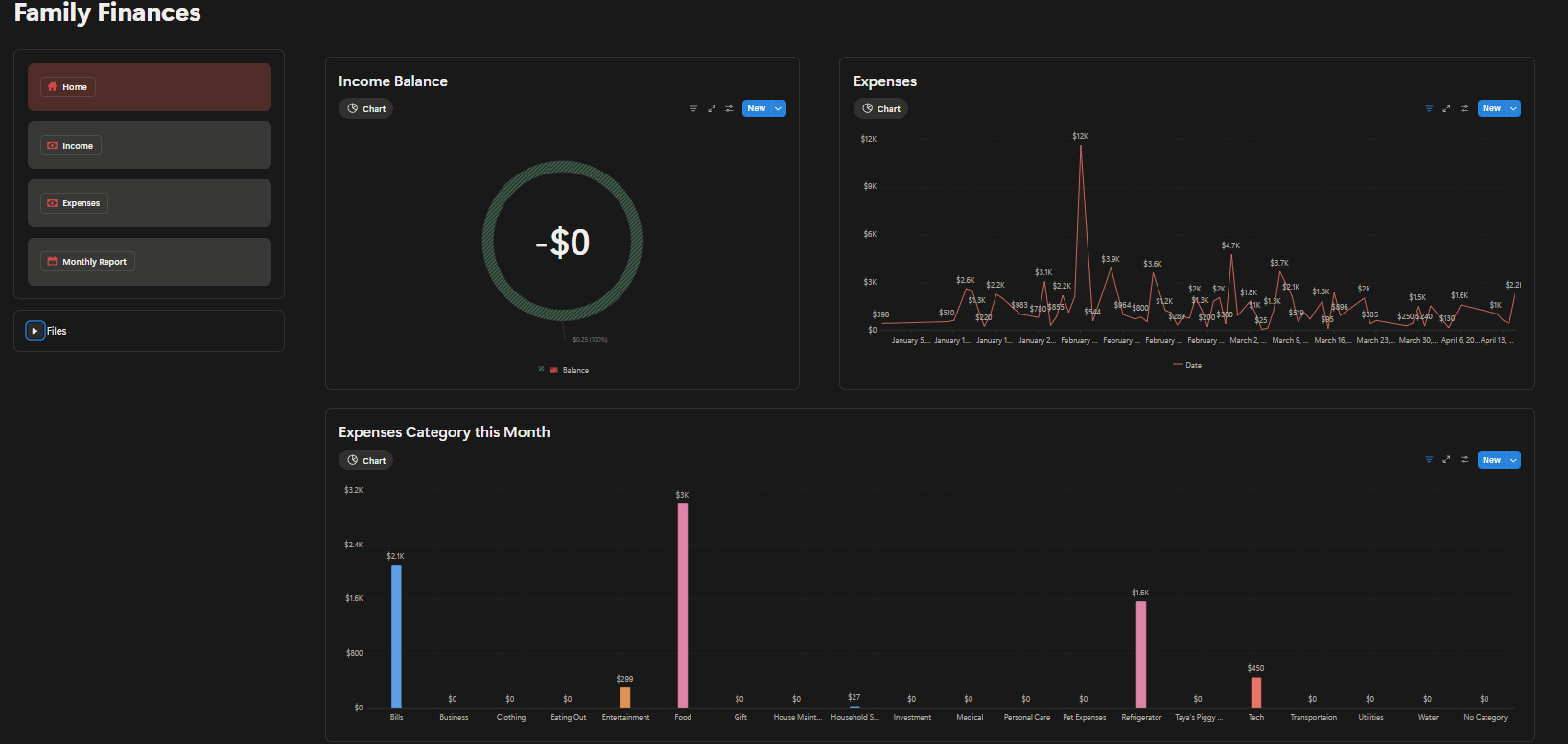Open settings for Expenses Category this Month
This screenshot has width=1568, height=744.
[1464, 460]
